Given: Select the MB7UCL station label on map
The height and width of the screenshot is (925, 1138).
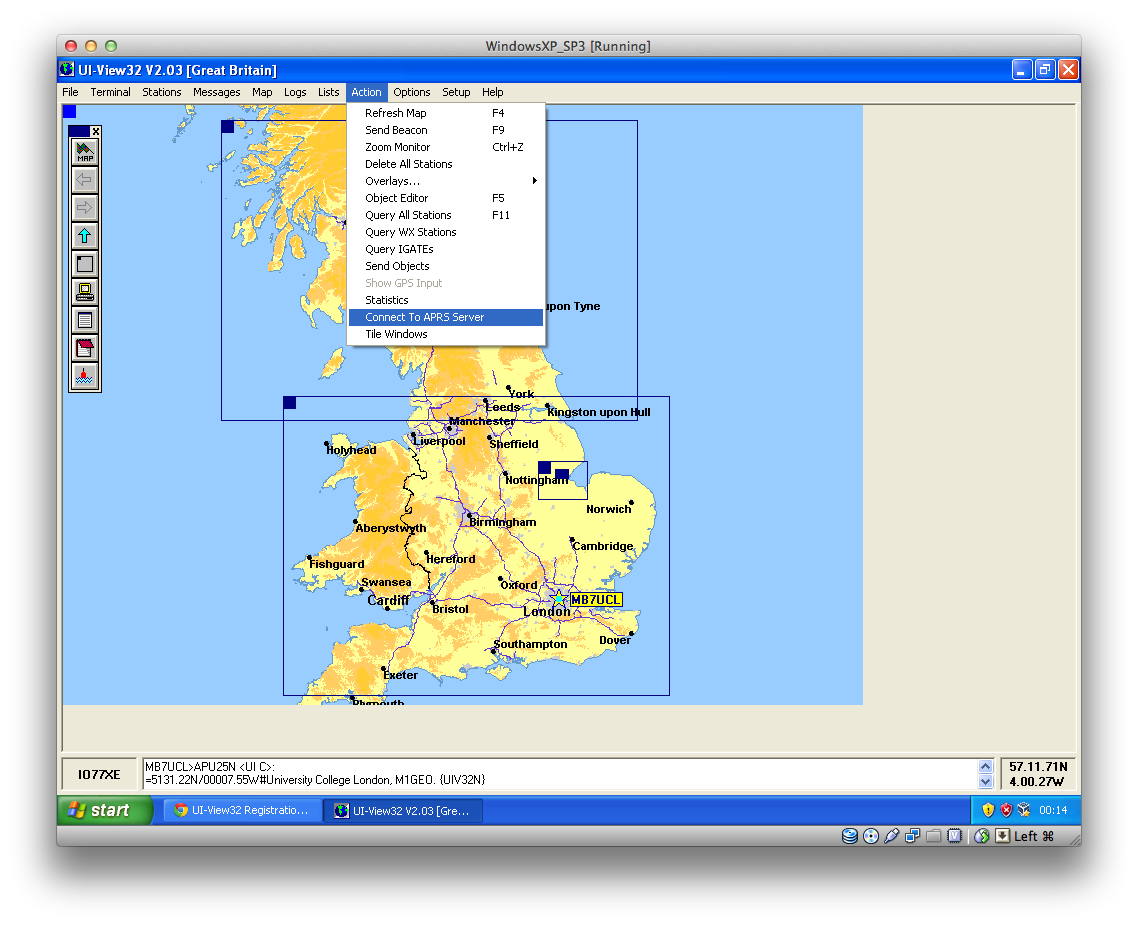Looking at the screenshot, I should point(596,600).
